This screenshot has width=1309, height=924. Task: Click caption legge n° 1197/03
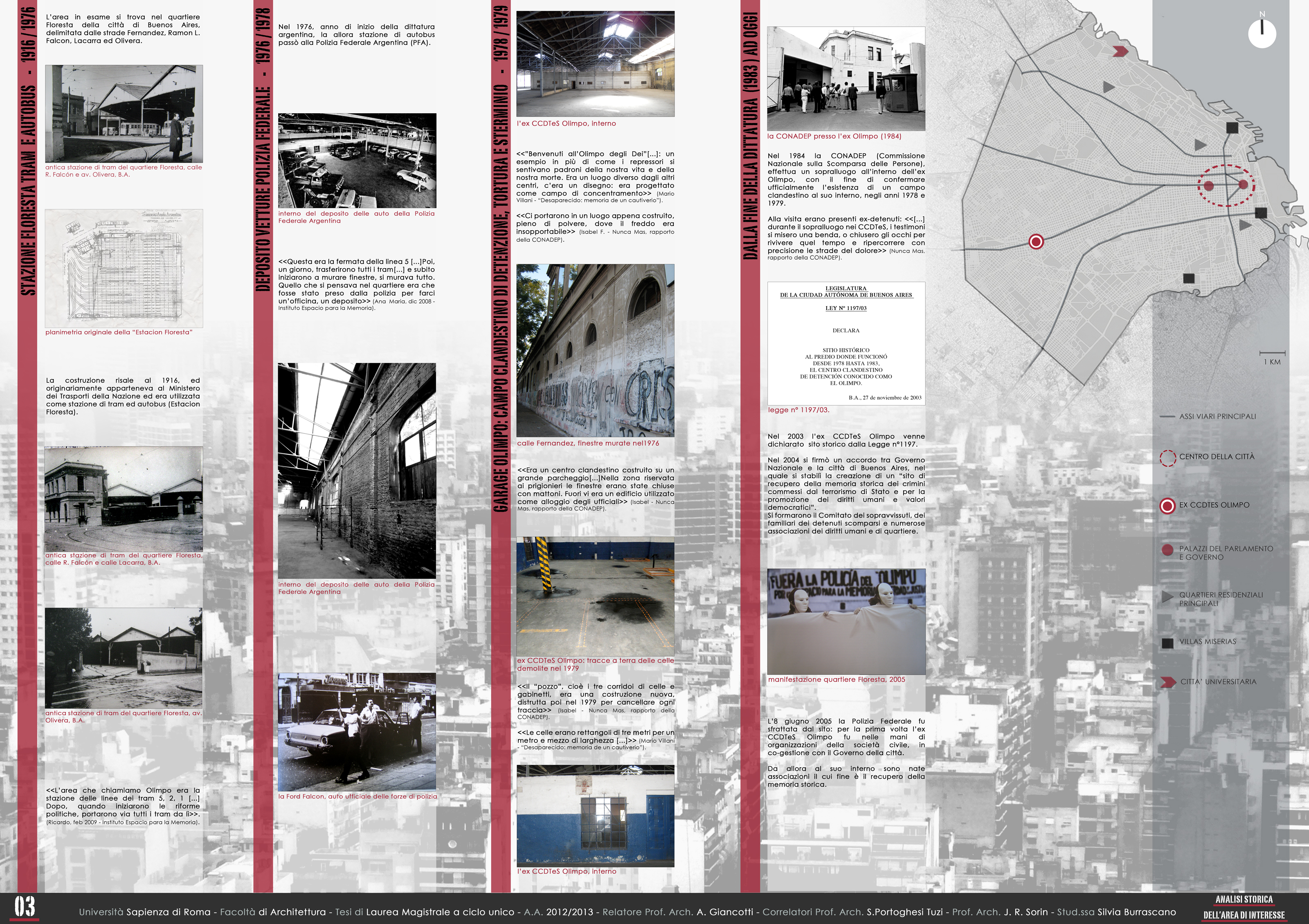798,410
